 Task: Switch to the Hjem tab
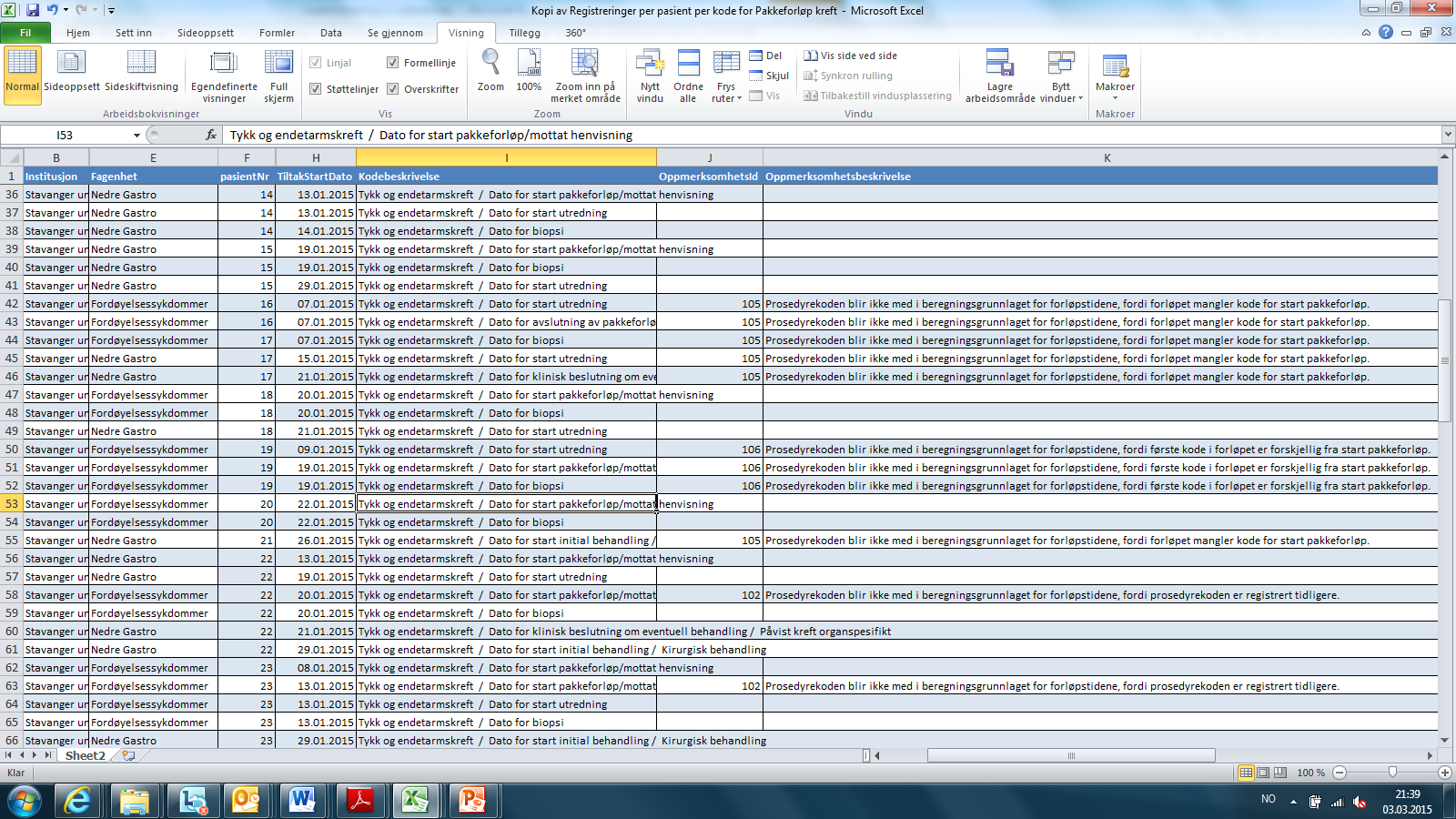[78, 33]
